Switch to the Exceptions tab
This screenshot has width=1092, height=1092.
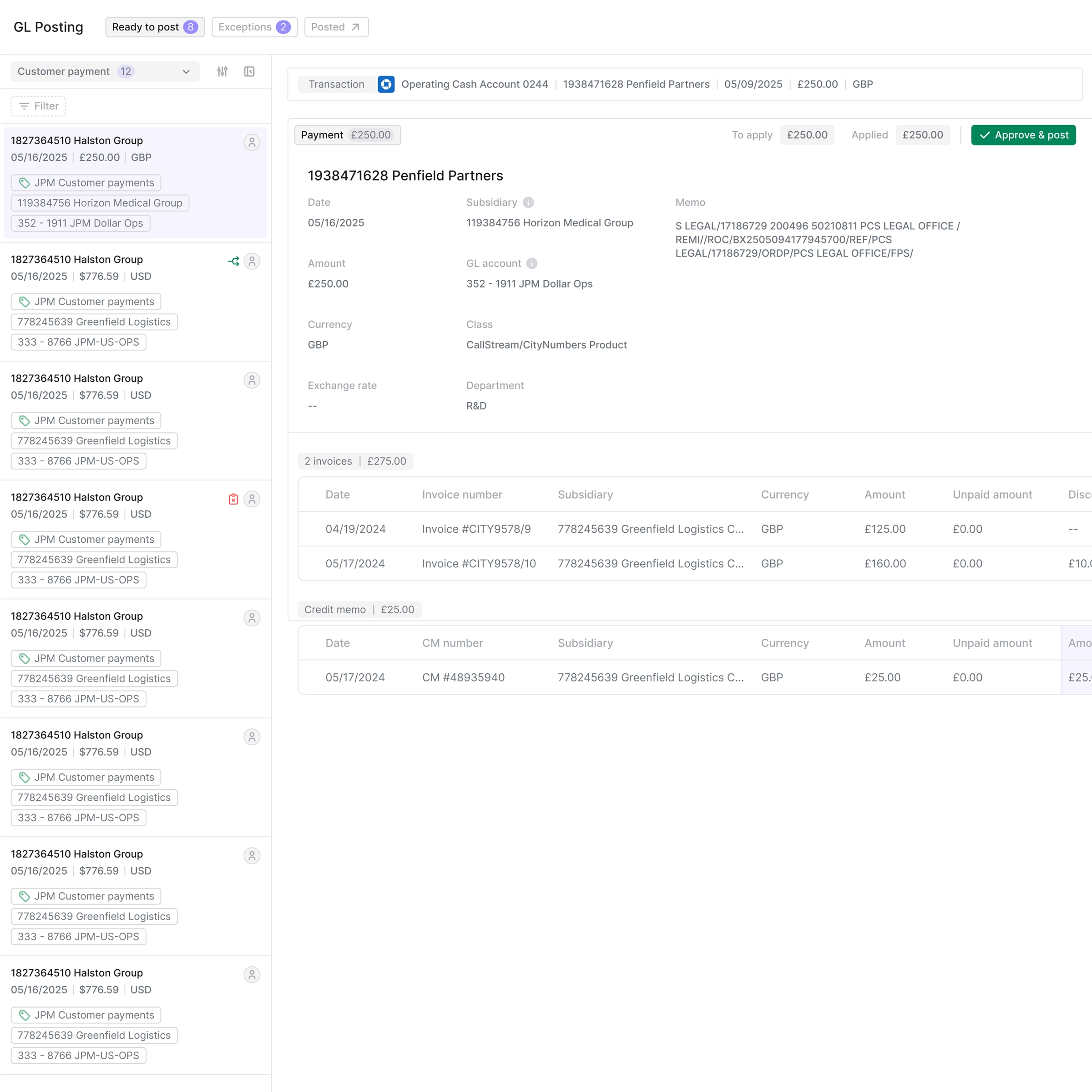pyautogui.click(x=254, y=27)
